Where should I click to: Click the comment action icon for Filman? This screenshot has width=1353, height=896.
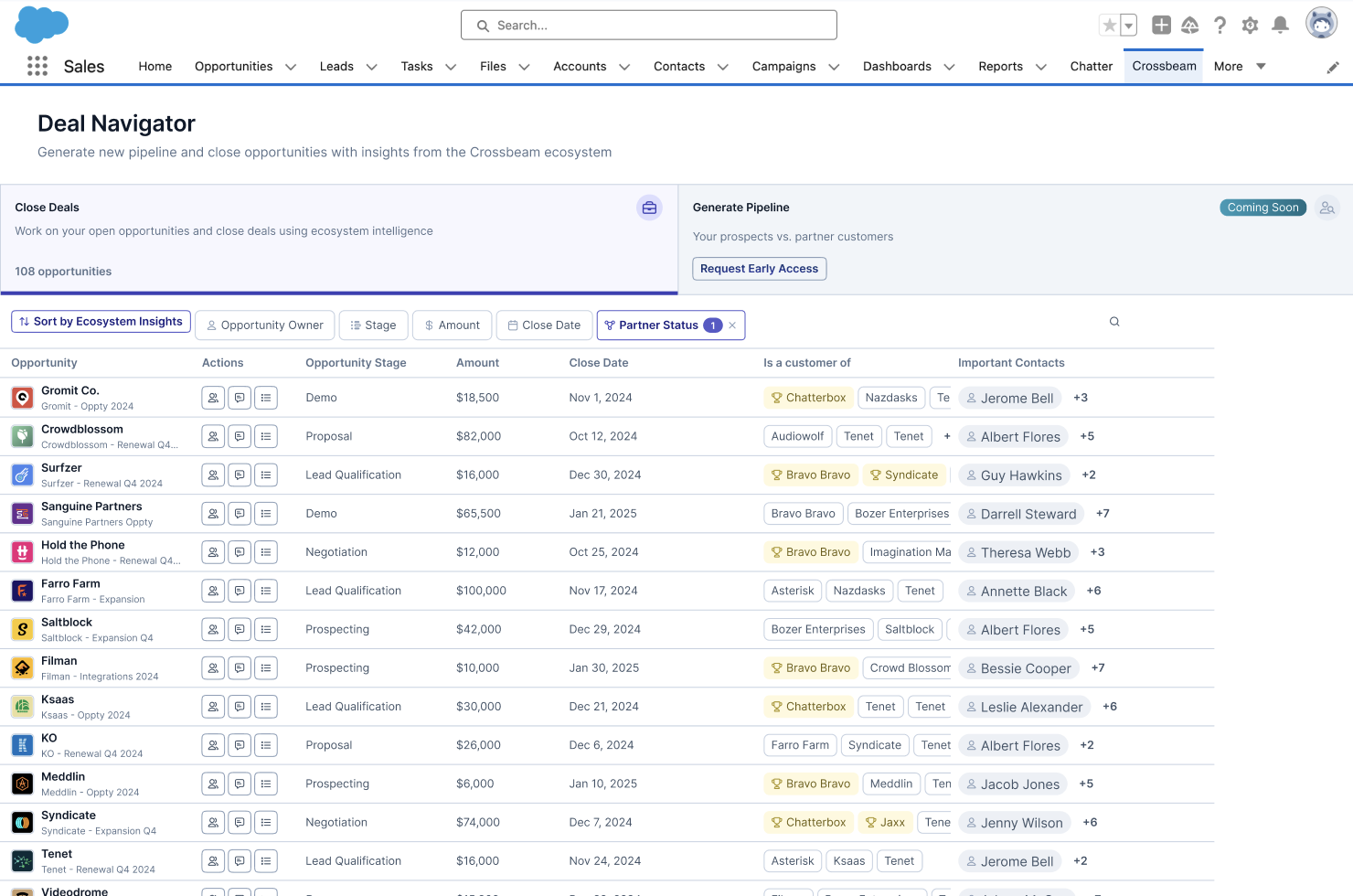pos(240,668)
